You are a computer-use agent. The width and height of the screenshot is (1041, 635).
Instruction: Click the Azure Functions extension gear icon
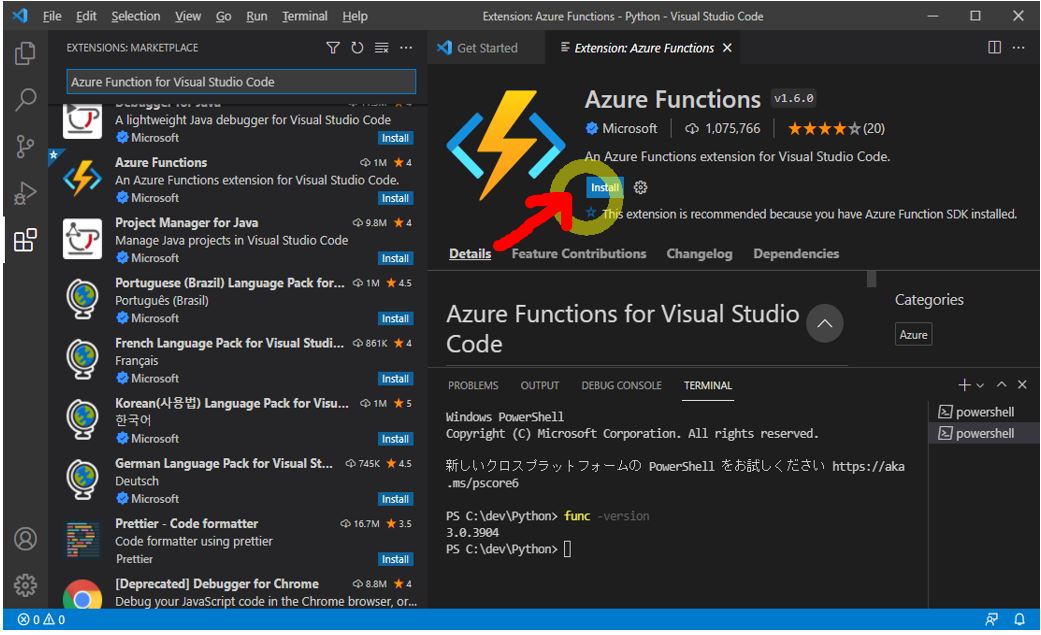pyautogui.click(x=640, y=187)
